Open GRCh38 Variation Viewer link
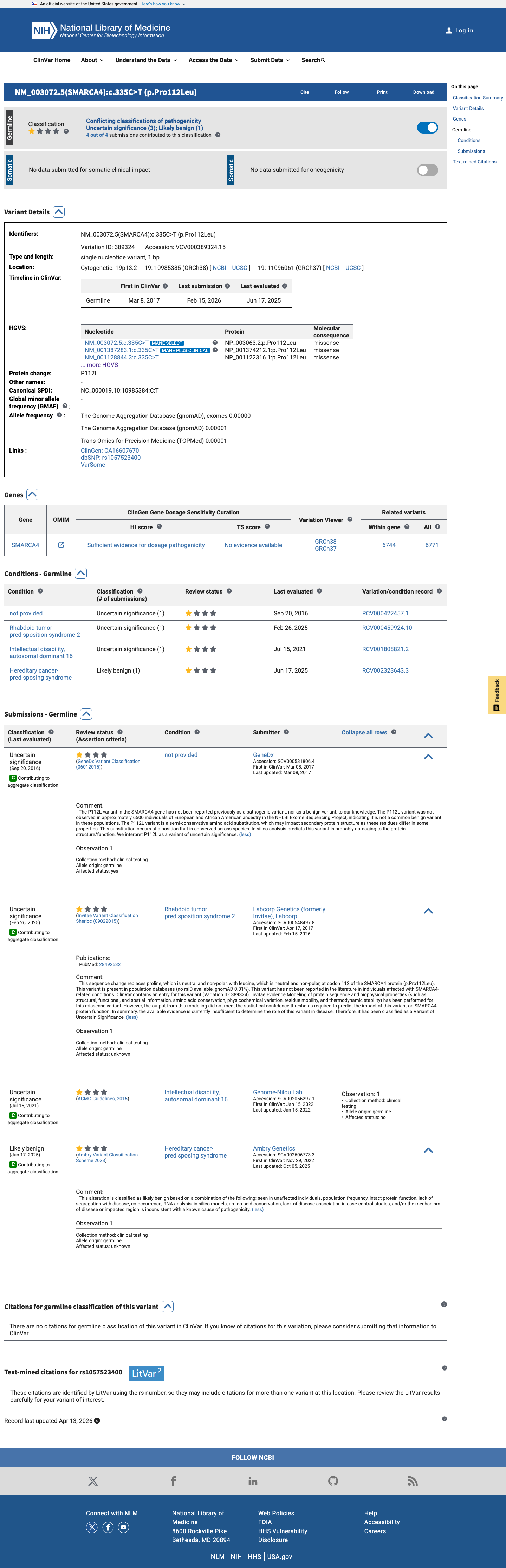The width and height of the screenshot is (506, 1568). point(326,541)
